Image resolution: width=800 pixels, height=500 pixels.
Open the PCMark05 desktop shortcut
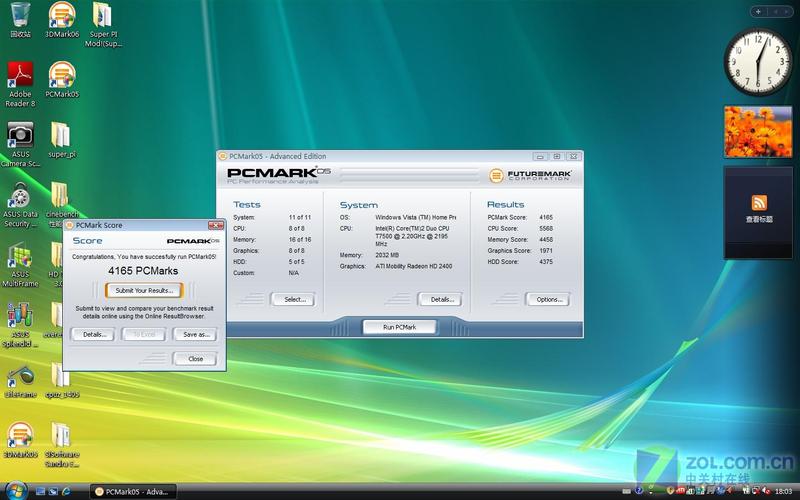[x=62, y=80]
